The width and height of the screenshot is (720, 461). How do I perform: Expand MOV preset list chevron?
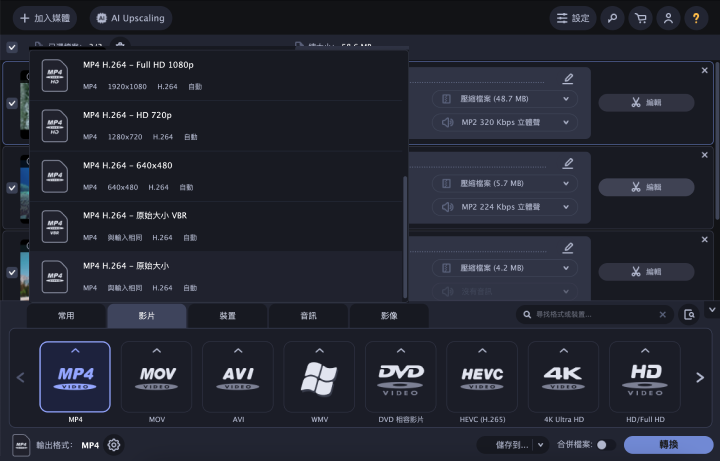point(157,351)
